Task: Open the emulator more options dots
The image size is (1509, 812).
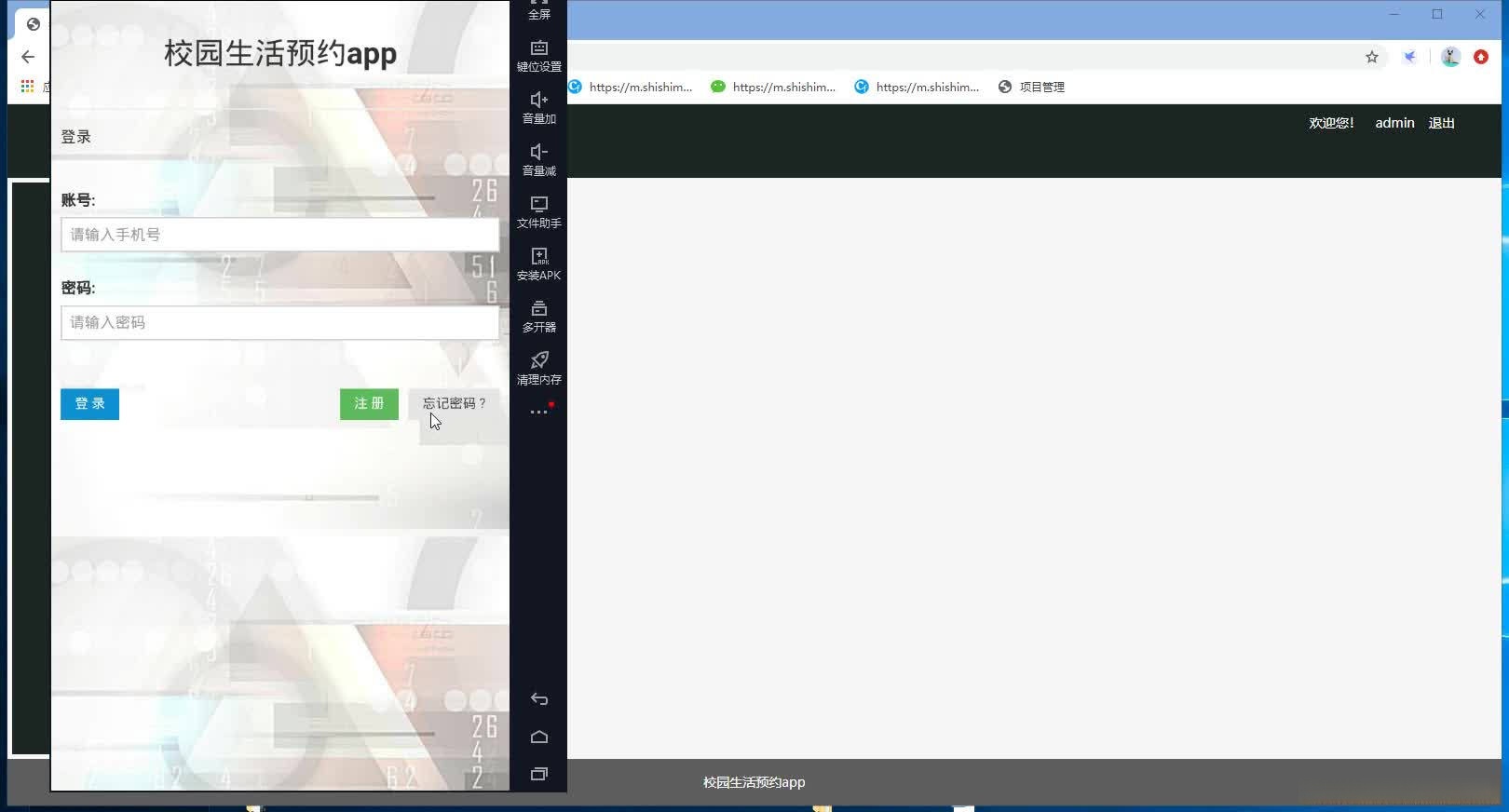Action: coord(539,412)
